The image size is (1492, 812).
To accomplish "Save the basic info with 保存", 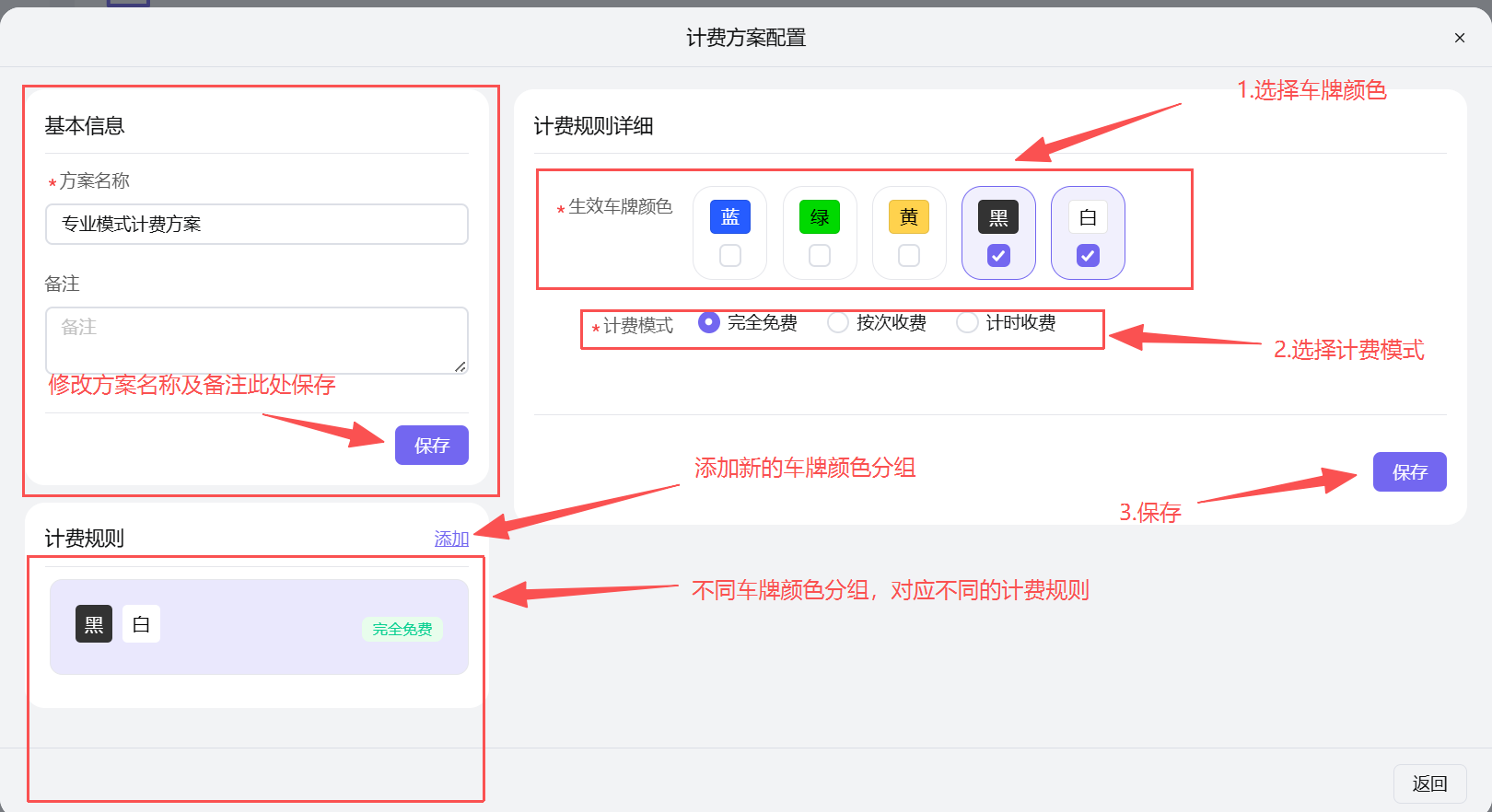I will (432, 446).
